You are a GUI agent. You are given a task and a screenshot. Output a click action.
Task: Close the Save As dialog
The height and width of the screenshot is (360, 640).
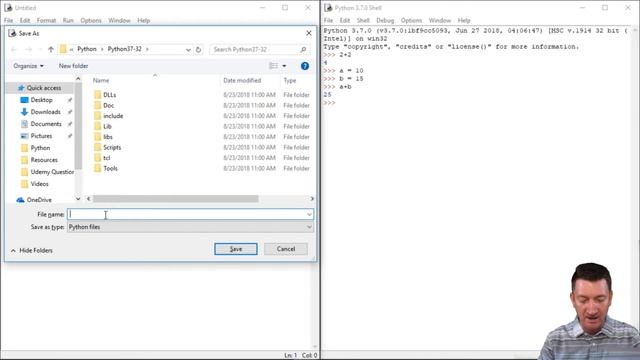coord(309,33)
